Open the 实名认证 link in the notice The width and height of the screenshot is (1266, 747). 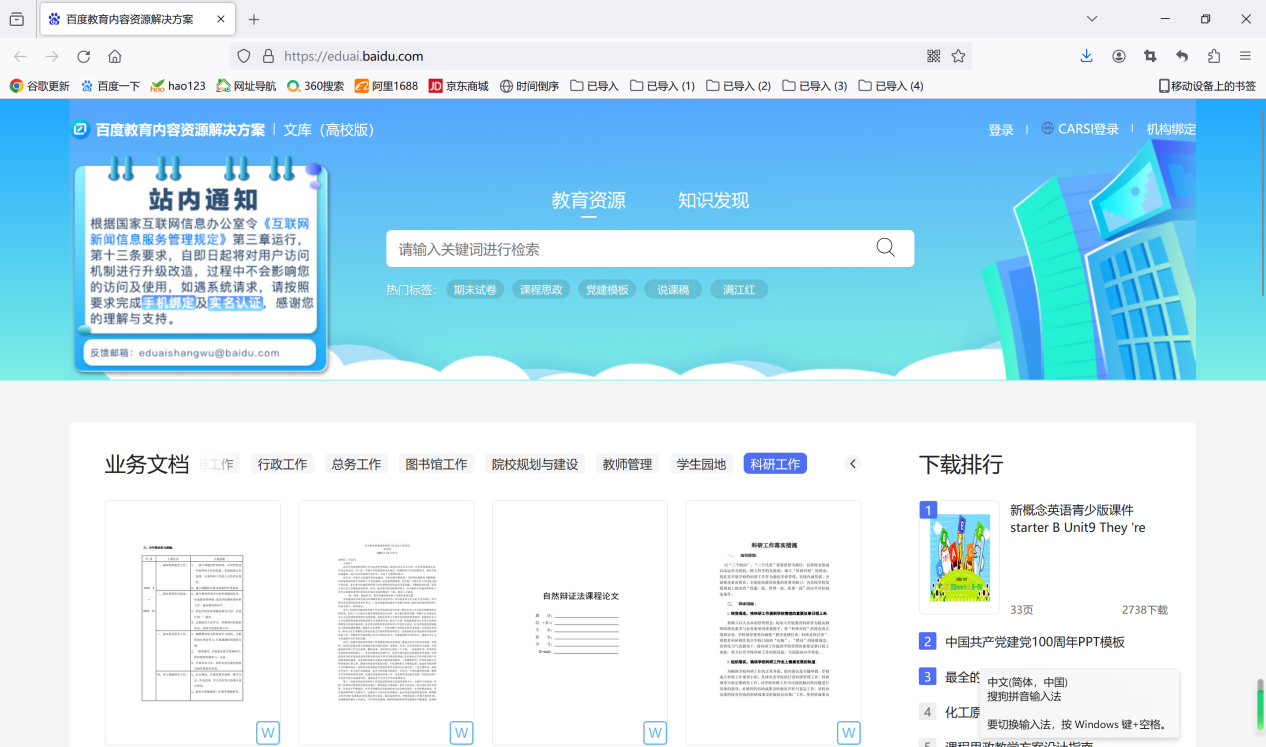[x=235, y=302]
